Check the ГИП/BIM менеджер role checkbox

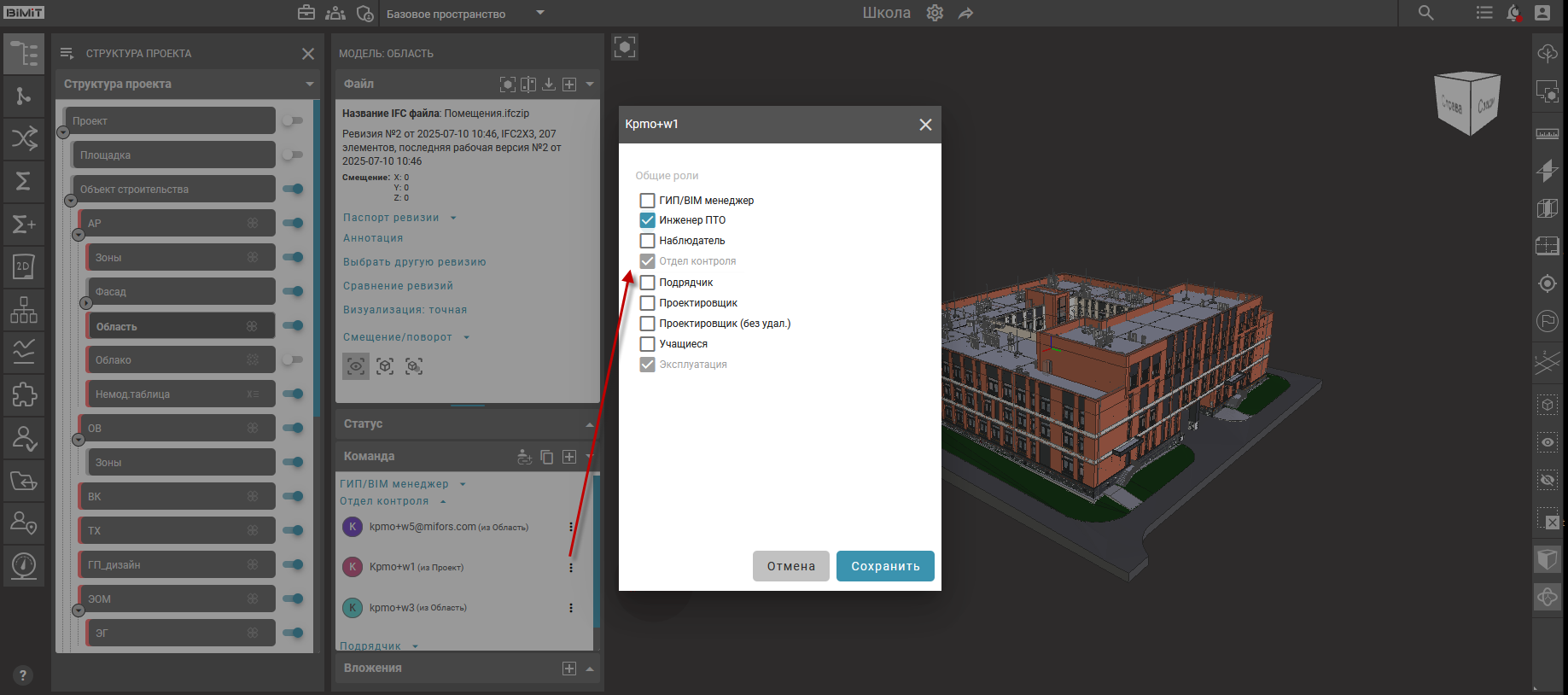[647, 201]
